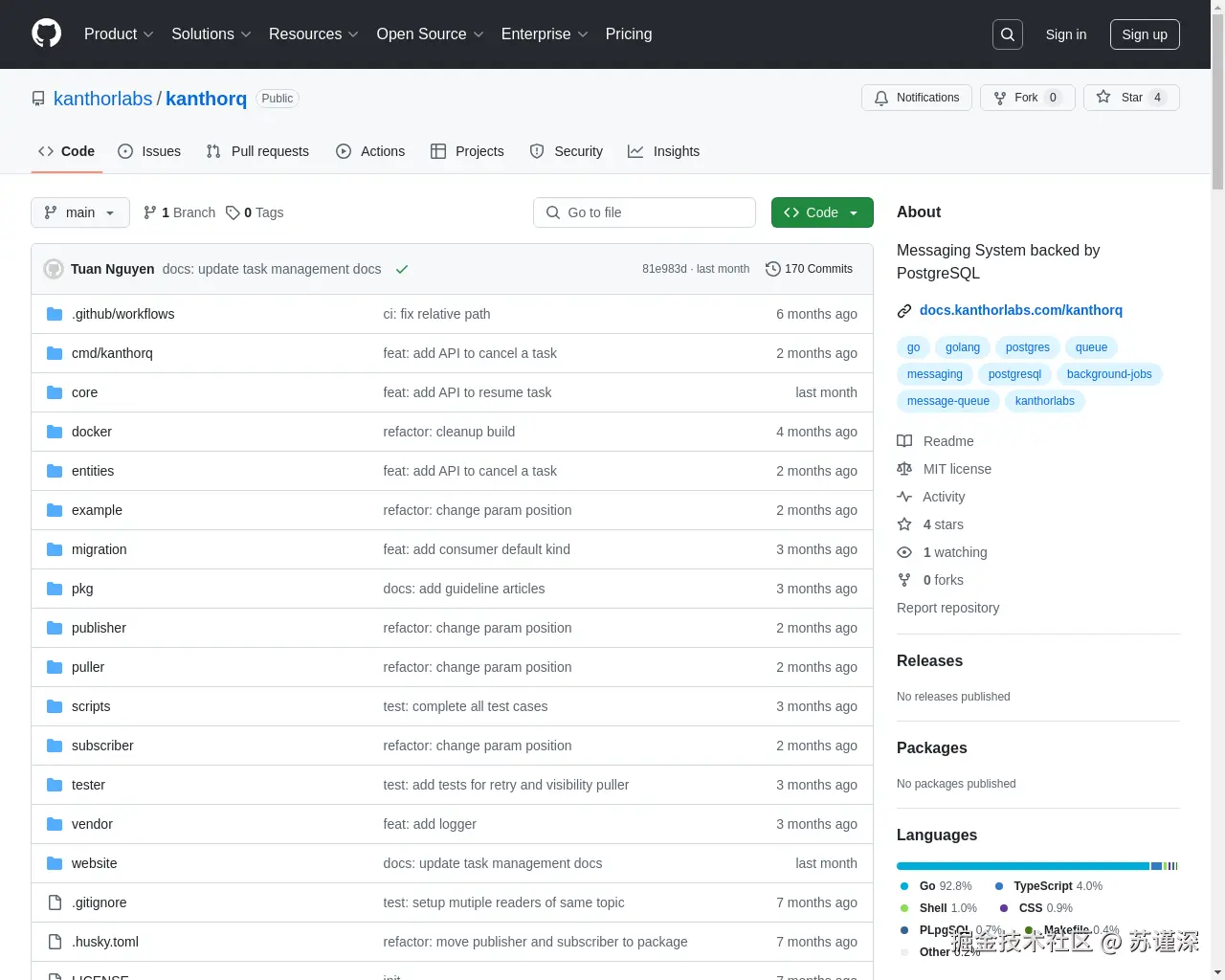Image resolution: width=1225 pixels, height=980 pixels.
Task: Click the copy link icon beside docs URL
Action: tap(904, 310)
